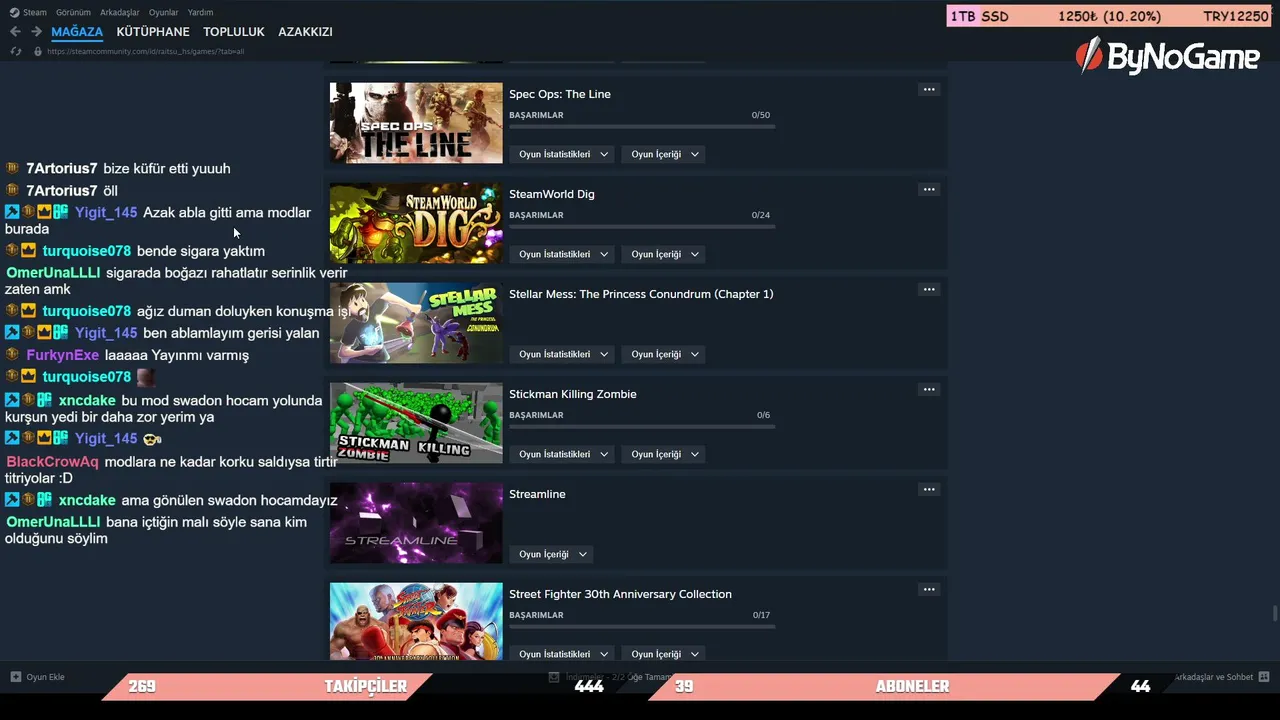Reload the page with the refresh icon

coord(16,51)
